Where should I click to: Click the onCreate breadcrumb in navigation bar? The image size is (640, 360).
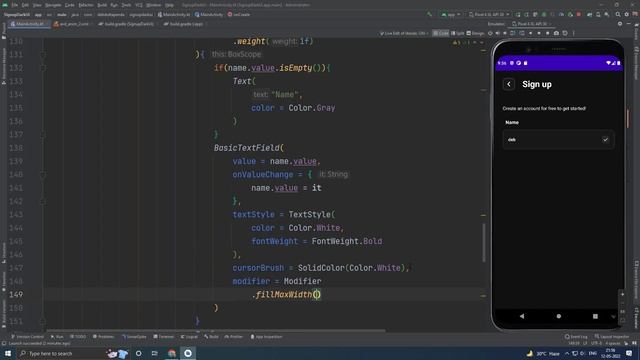(x=239, y=15)
